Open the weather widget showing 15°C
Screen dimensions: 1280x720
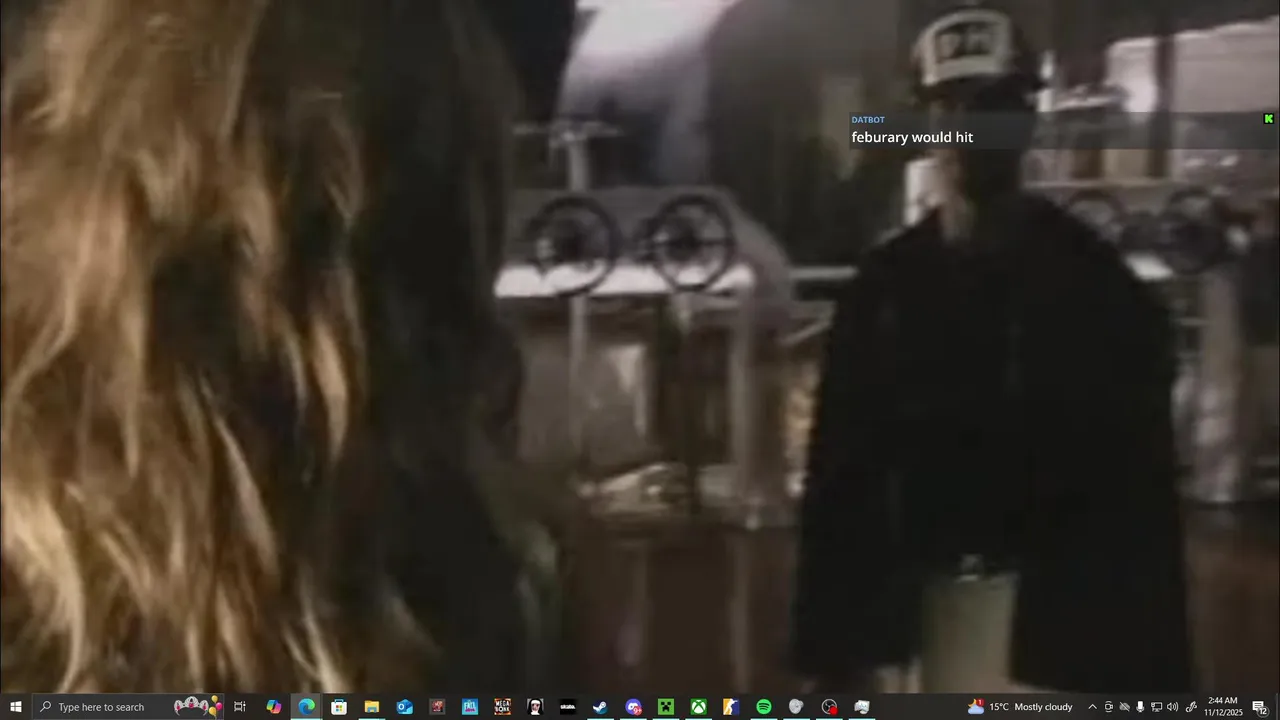1019,707
